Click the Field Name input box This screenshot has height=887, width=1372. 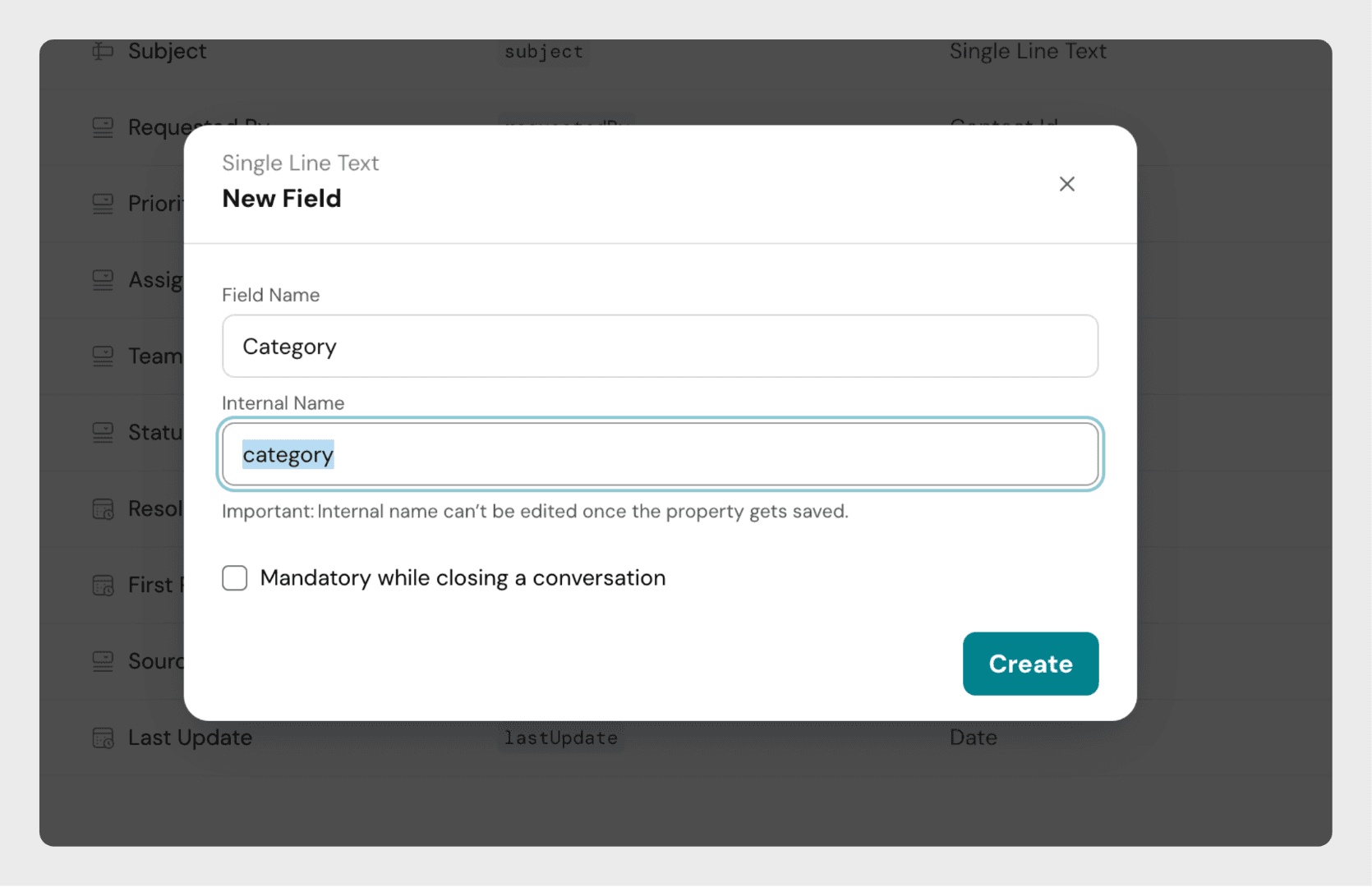[660, 347]
